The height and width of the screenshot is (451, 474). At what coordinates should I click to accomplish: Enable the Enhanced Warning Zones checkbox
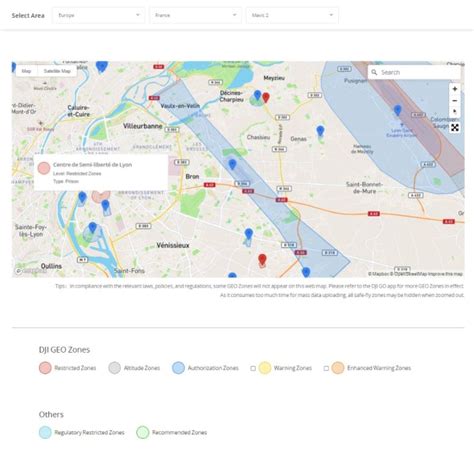326,368
